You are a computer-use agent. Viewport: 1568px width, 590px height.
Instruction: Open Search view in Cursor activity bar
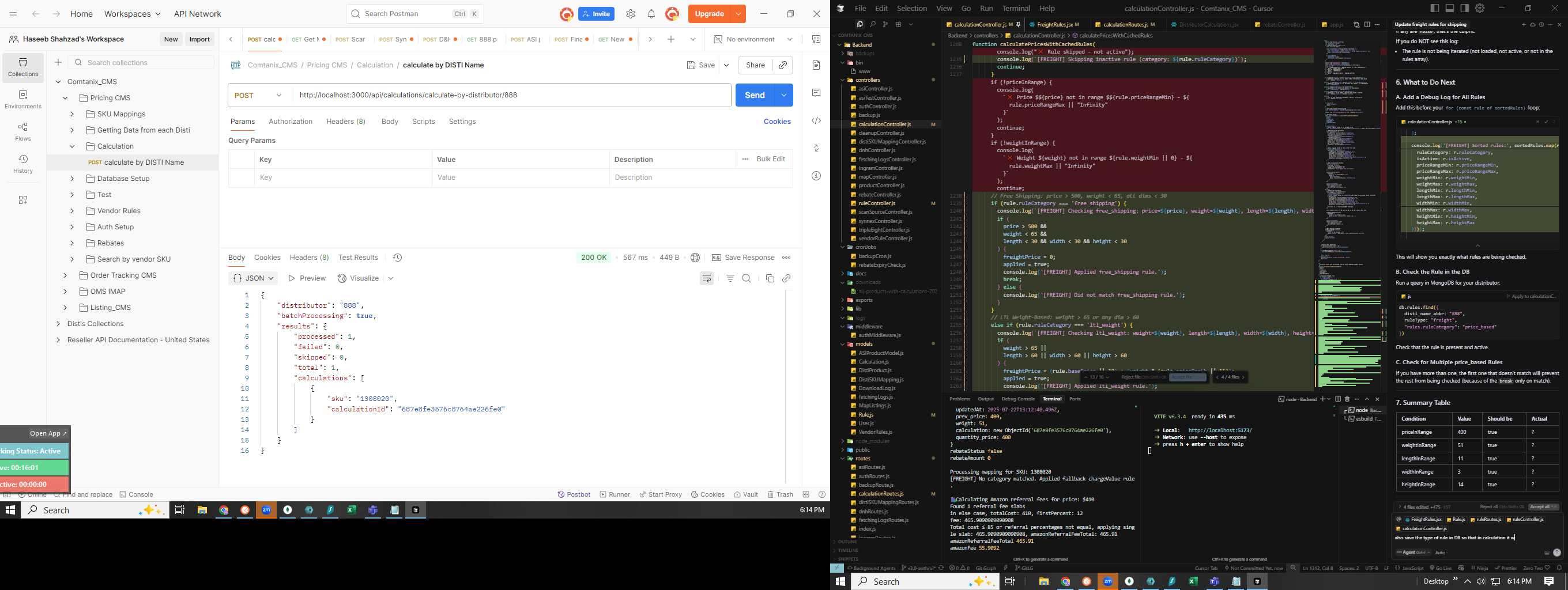point(872,24)
